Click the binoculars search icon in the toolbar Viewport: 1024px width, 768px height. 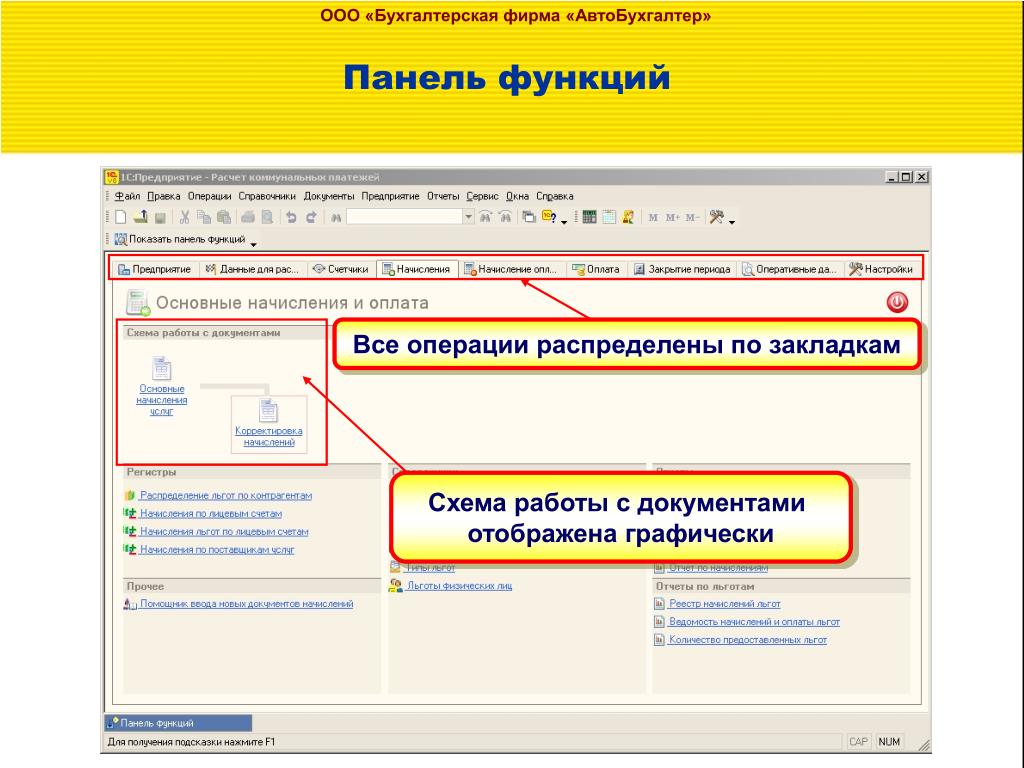337,216
